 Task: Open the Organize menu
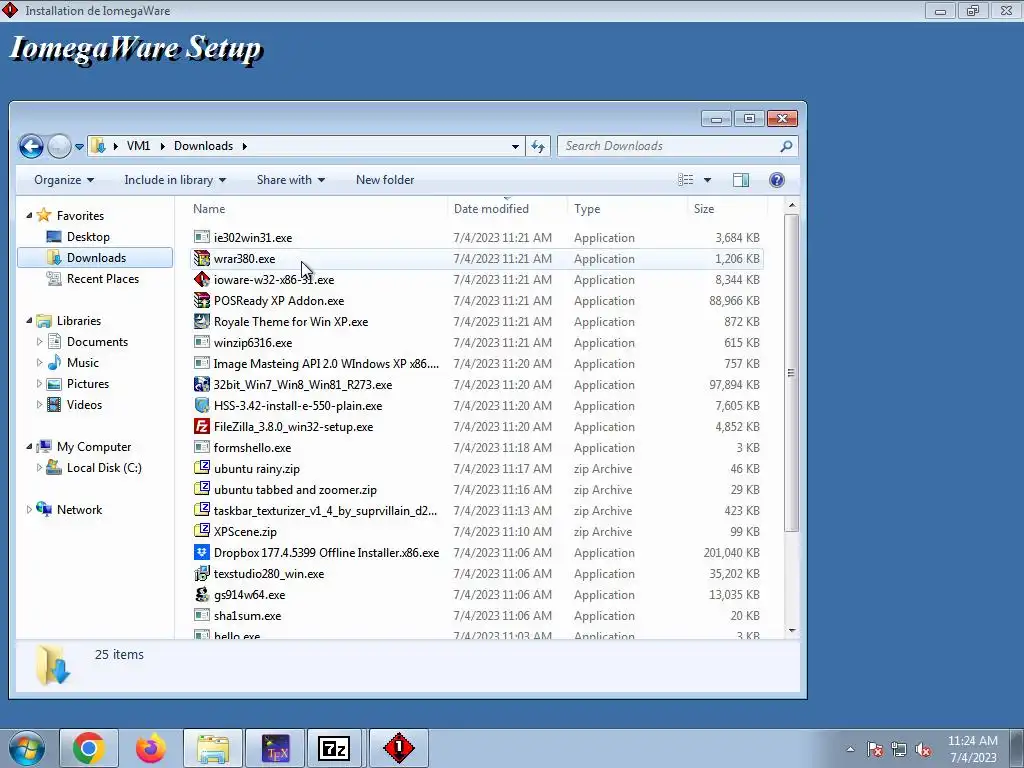[x=64, y=180]
